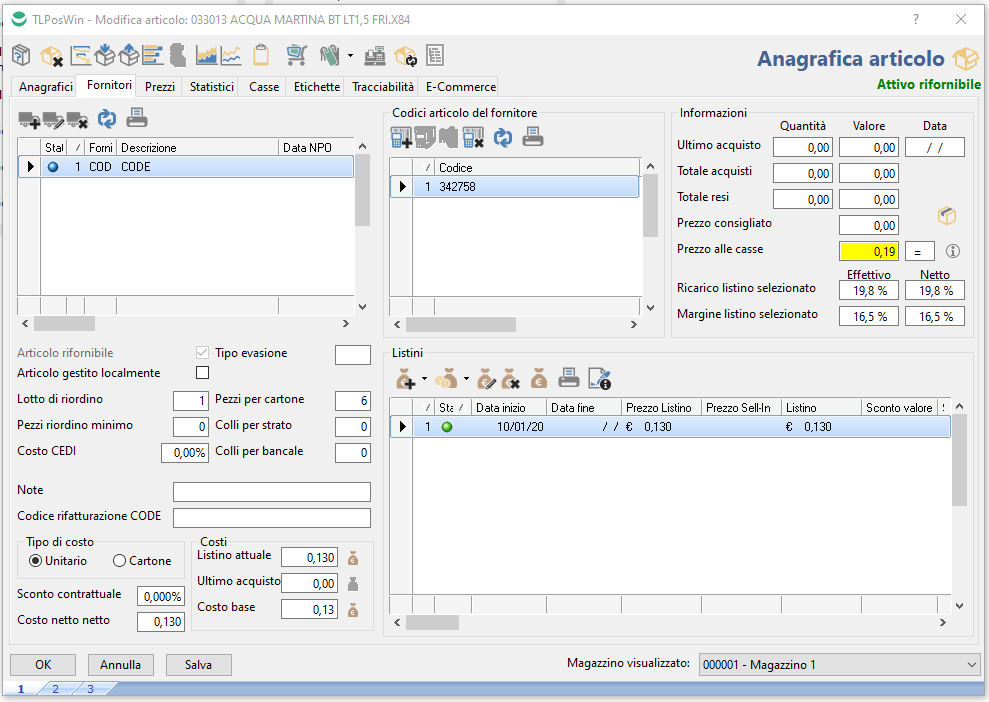This screenshot has height=702, width=989.
Task: Switch to the Prezzi tab
Action: 160,87
